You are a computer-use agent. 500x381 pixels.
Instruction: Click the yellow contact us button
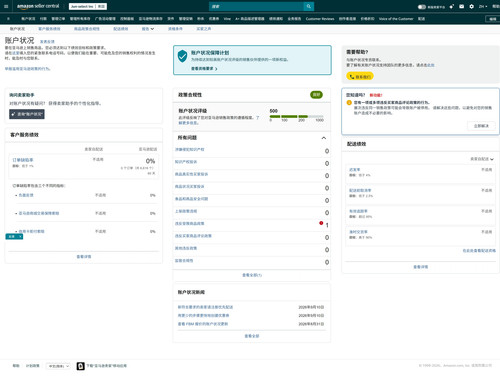click(x=360, y=77)
